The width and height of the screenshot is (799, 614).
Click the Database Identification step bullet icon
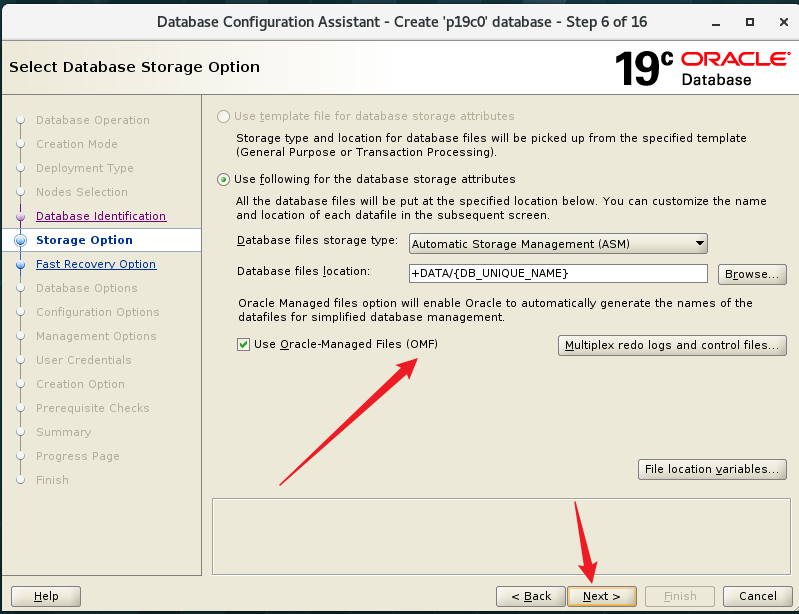pos(20,216)
